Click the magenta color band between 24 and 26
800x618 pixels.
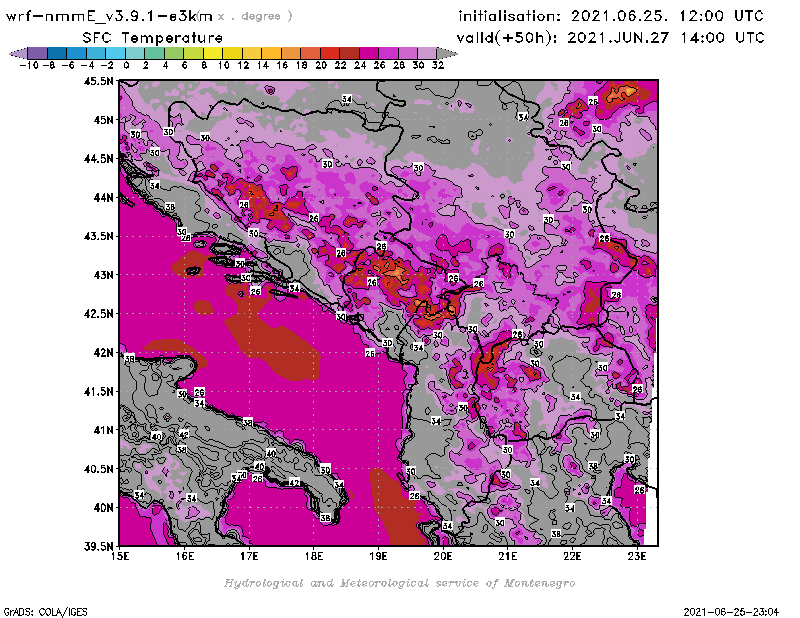(370, 53)
